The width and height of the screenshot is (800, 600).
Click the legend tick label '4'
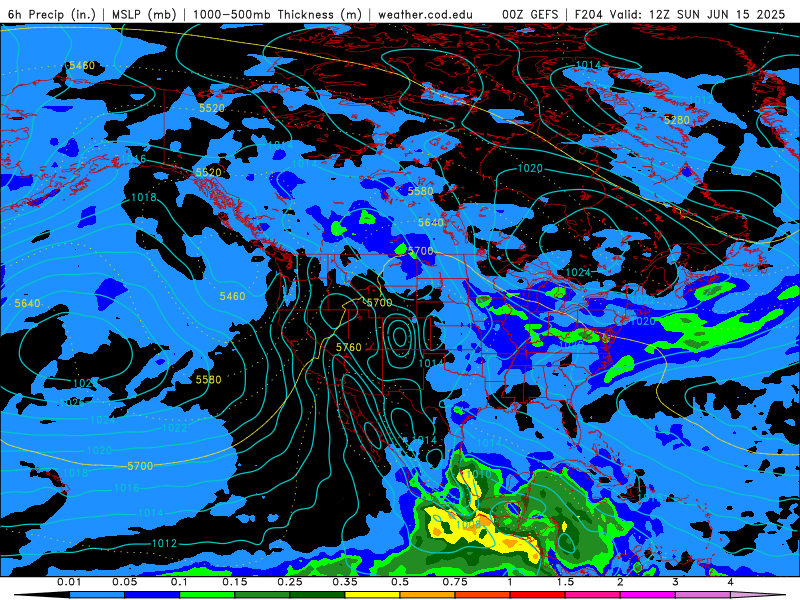731,582
